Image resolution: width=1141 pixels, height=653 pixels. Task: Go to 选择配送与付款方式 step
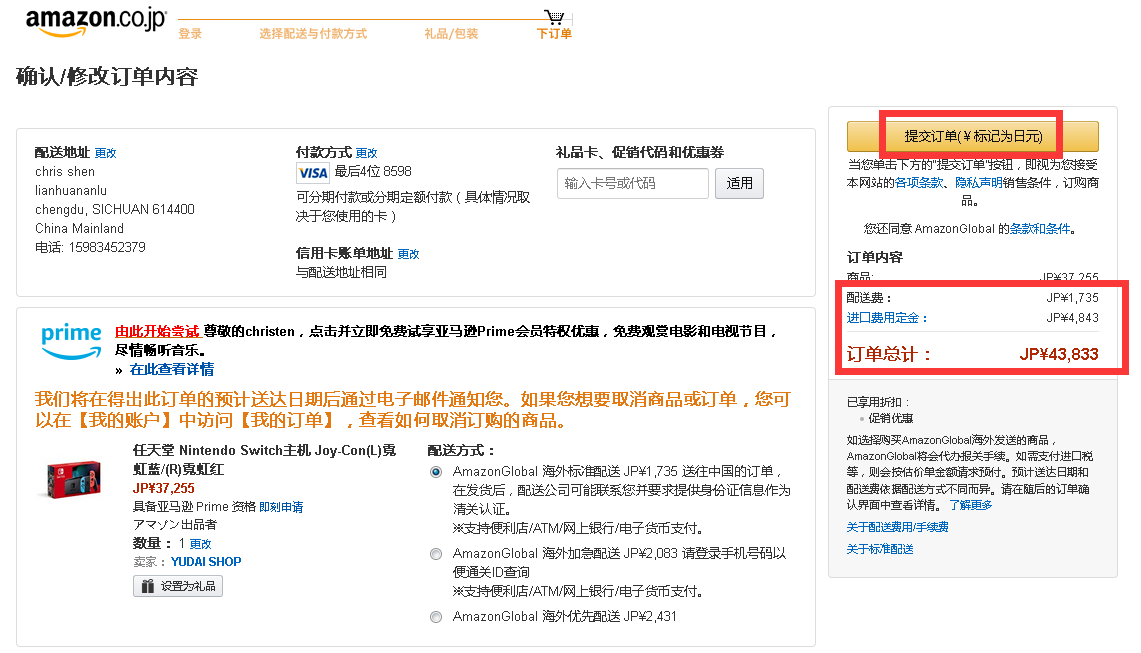point(313,33)
